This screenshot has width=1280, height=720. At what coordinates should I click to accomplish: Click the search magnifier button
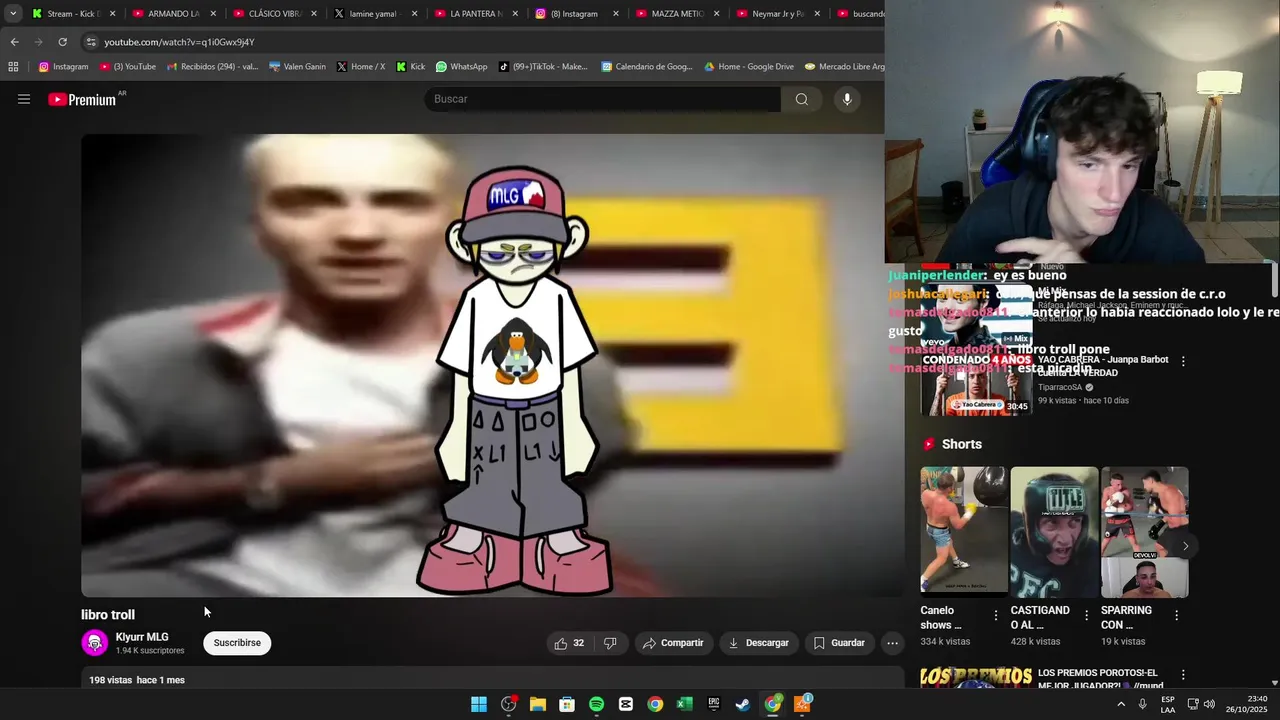coord(802,99)
